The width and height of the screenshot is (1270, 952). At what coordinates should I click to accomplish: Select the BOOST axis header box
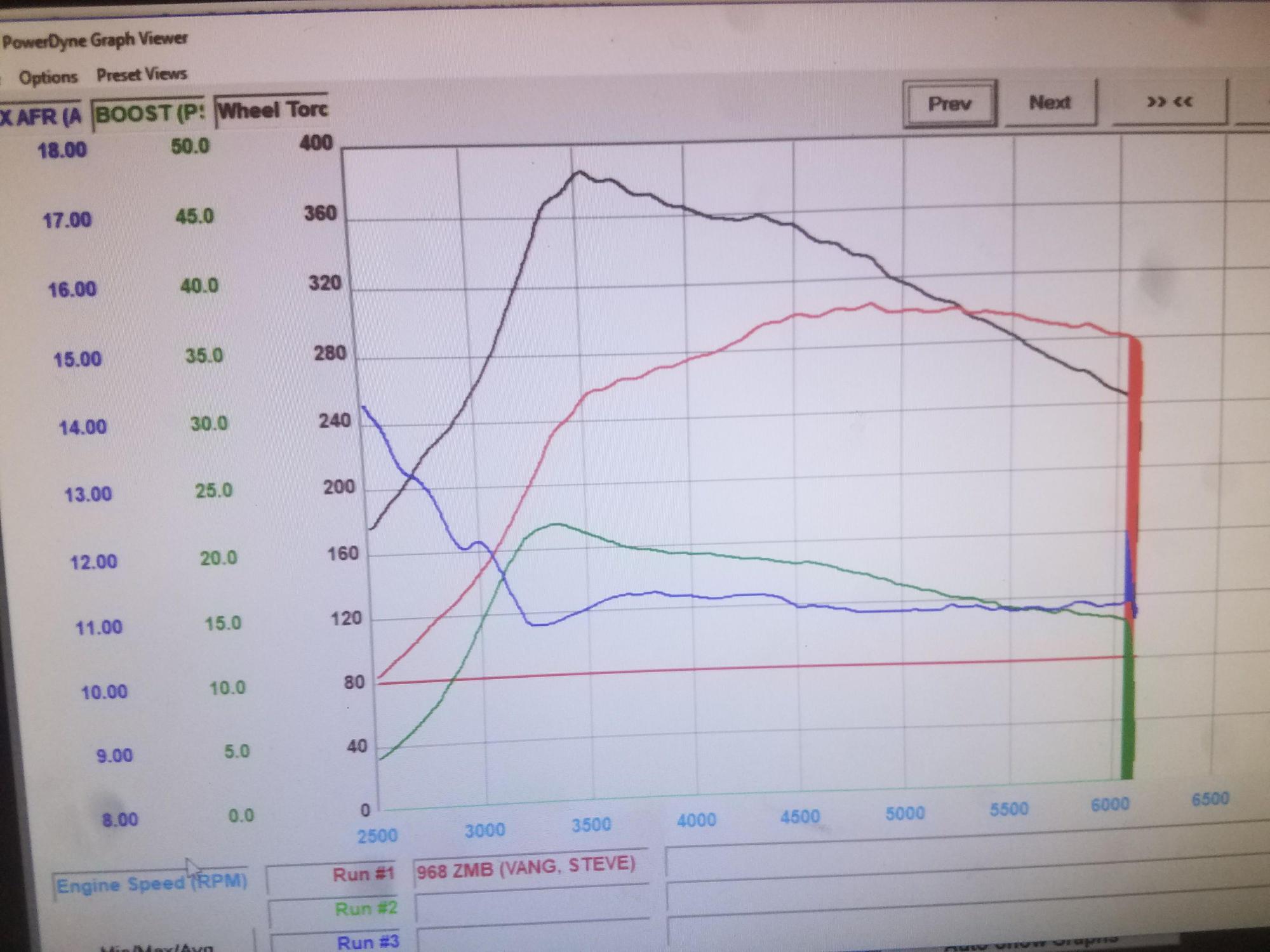[149, 114]
